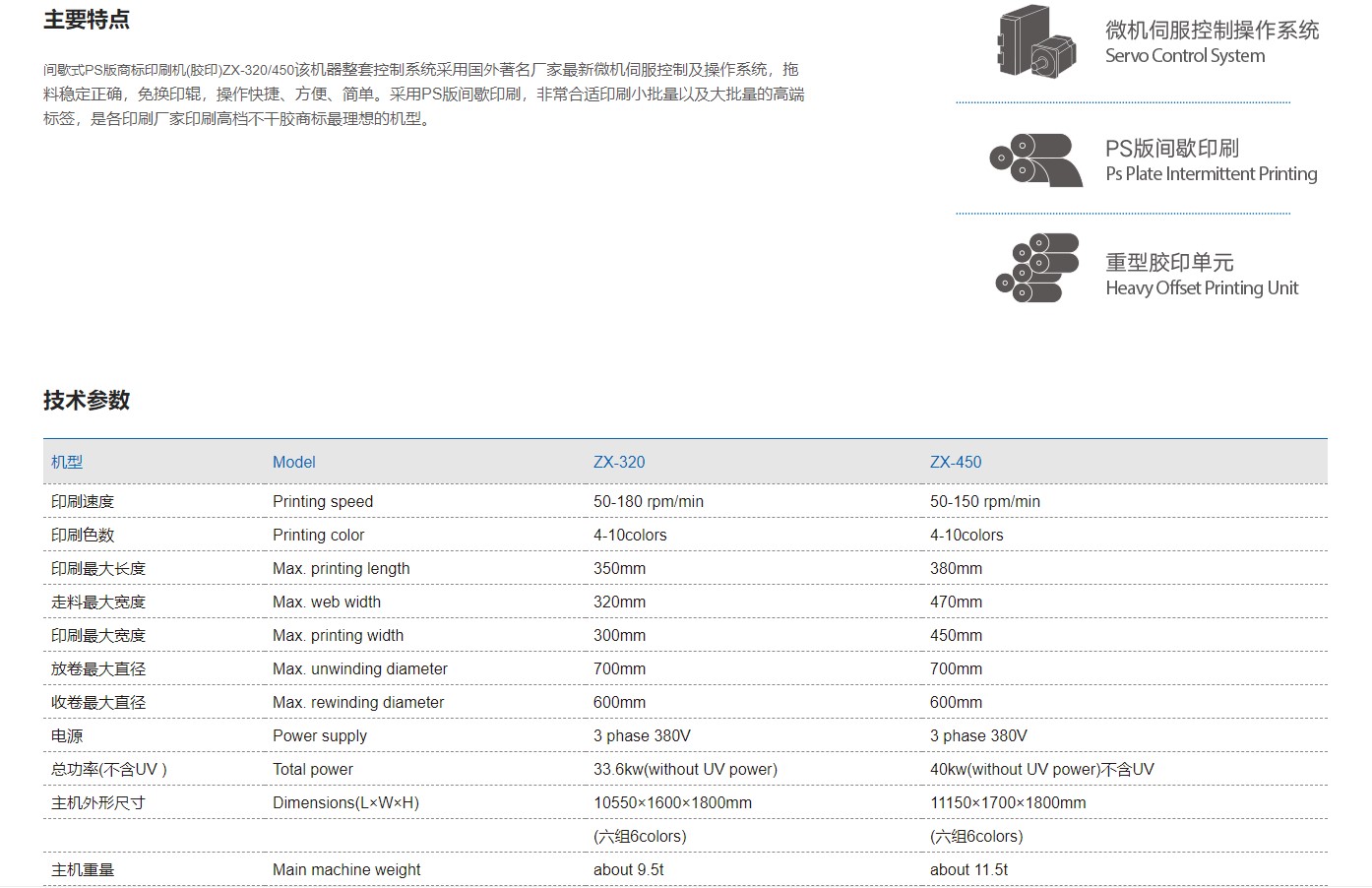This screenshot has width=1372, height=888.
Task: Click the 技术参数 section heading
Action: point(87,401)
